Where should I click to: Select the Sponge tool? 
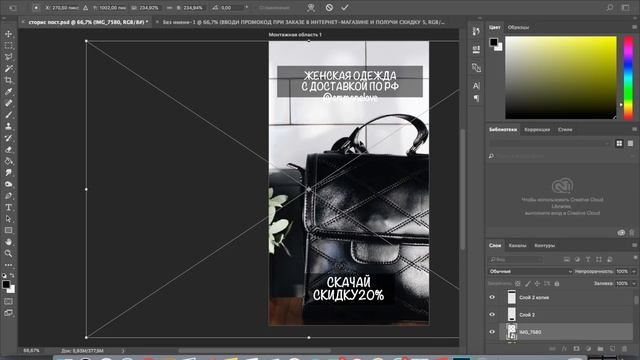9,184
